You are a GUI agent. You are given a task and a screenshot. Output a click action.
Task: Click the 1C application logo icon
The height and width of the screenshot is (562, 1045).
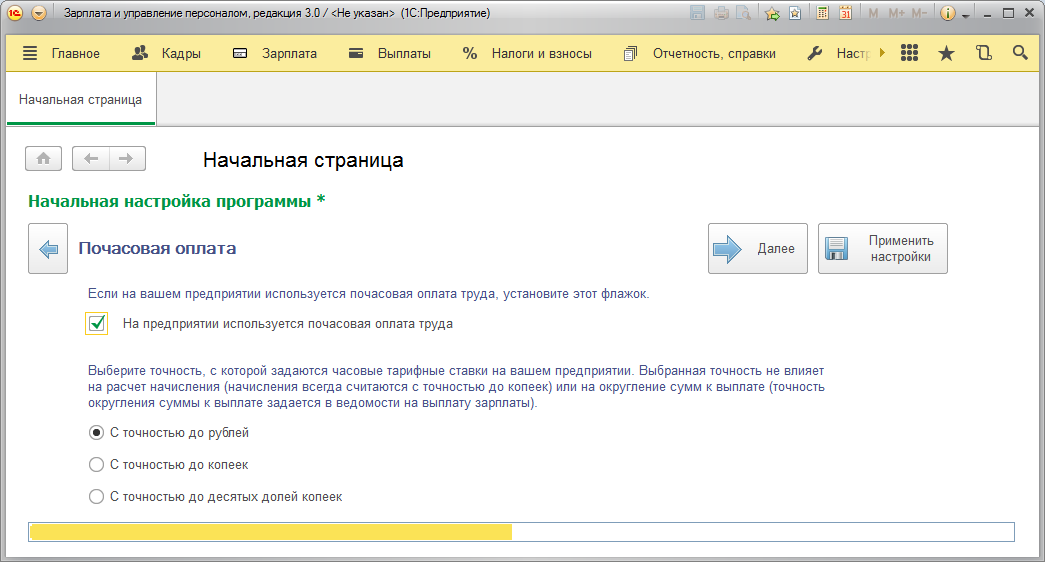15,13
